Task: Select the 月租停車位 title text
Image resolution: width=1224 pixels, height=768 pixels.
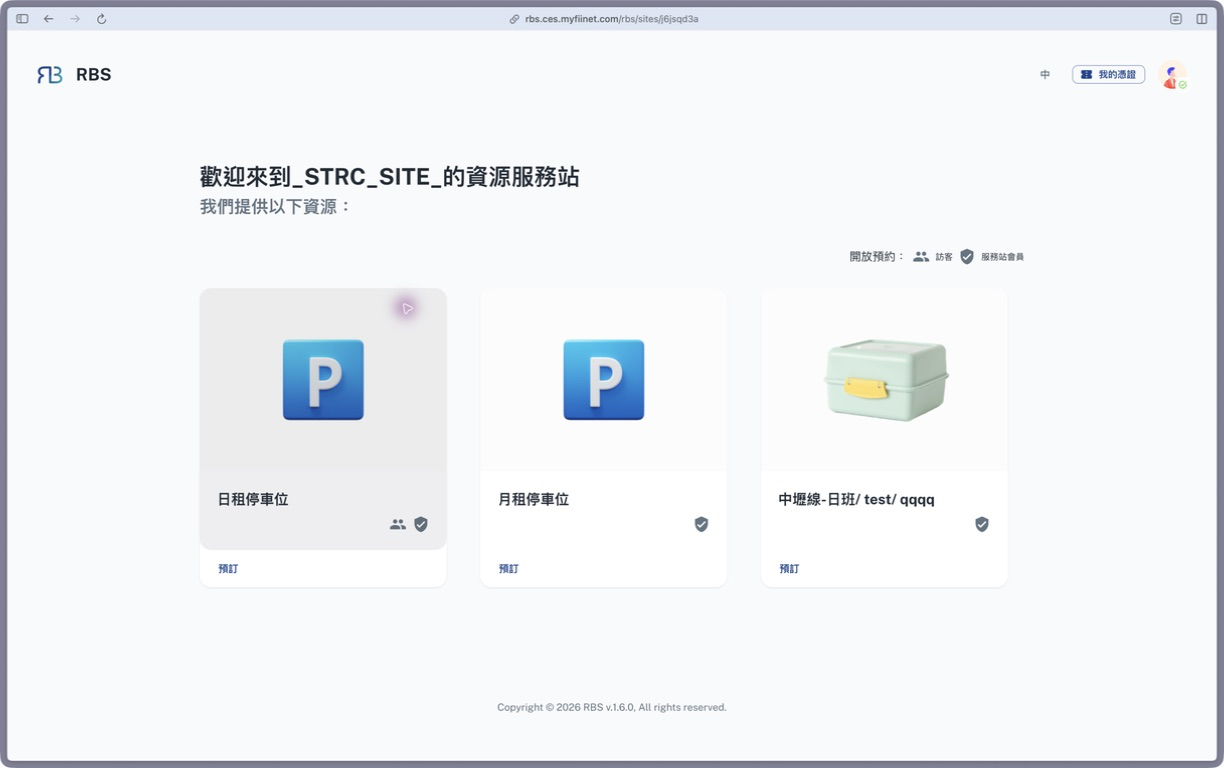Action: click(534, 499)
